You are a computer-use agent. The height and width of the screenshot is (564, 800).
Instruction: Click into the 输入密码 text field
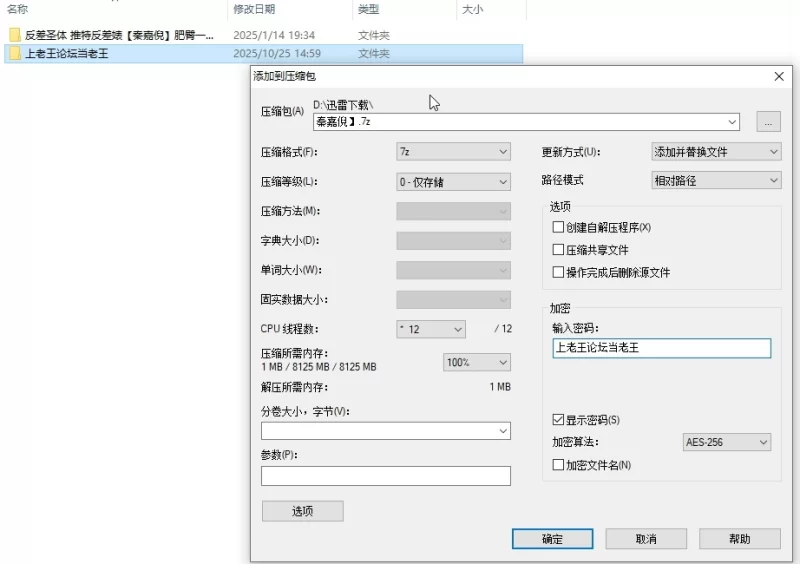[x=661, y=348]
